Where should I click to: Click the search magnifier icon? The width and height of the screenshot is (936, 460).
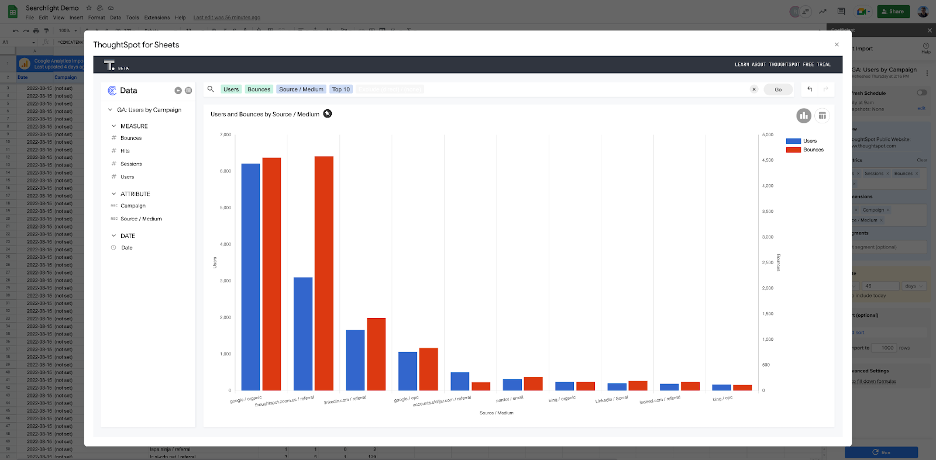pyautogui.click(x=211, y=89)
